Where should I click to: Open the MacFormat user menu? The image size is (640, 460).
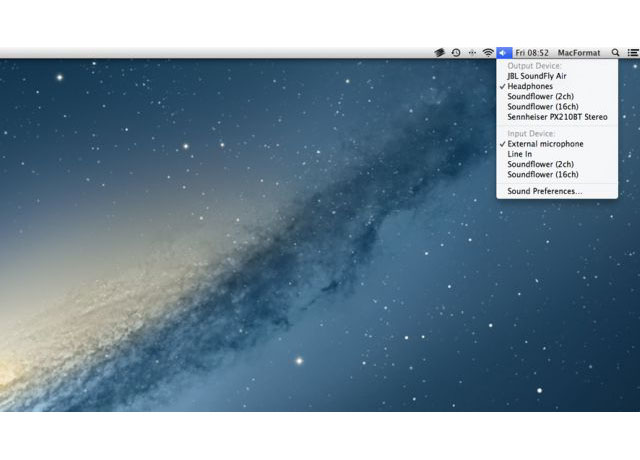tap(579, 53)
